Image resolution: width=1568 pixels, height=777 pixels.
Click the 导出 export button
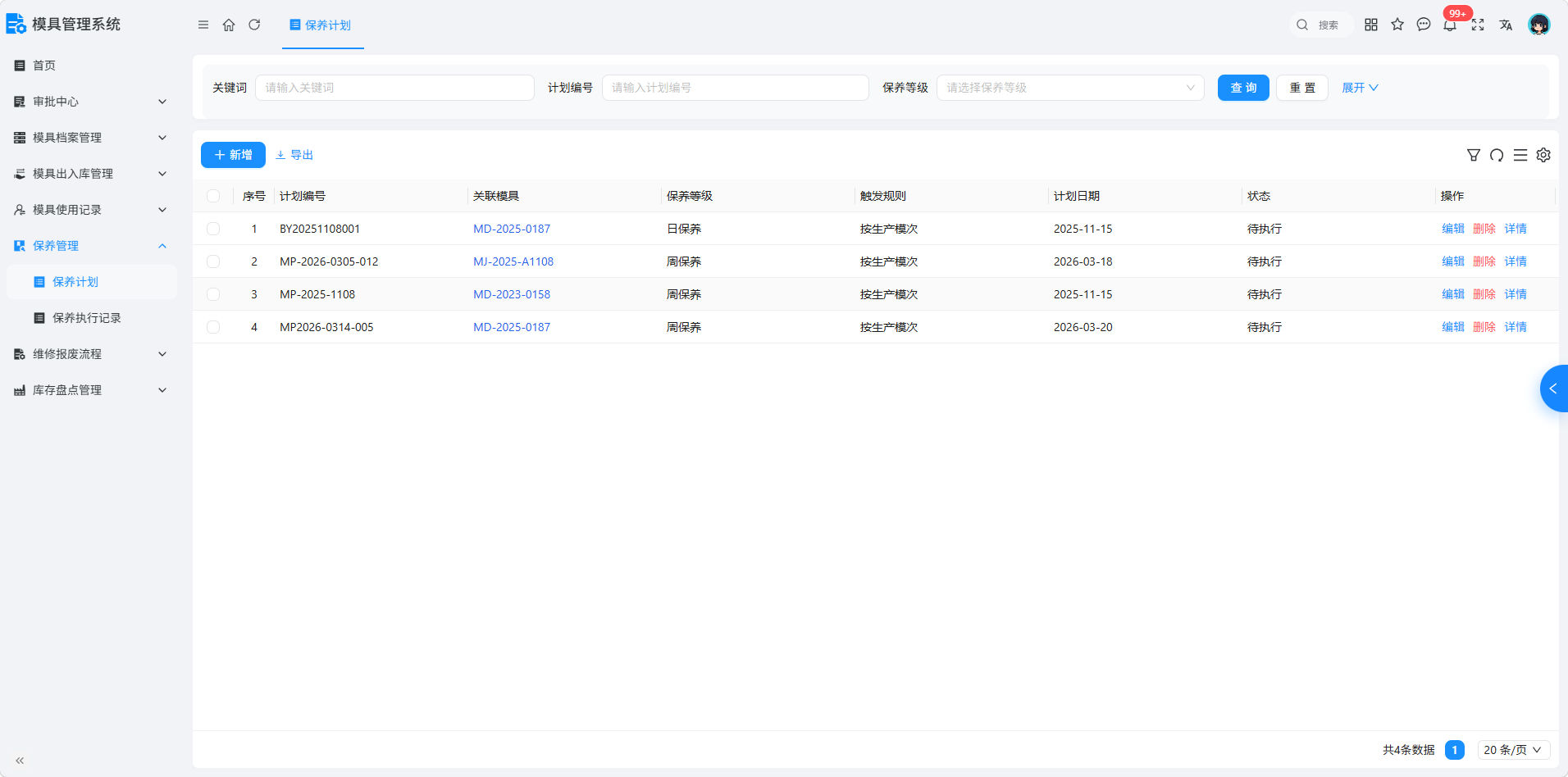294,155
